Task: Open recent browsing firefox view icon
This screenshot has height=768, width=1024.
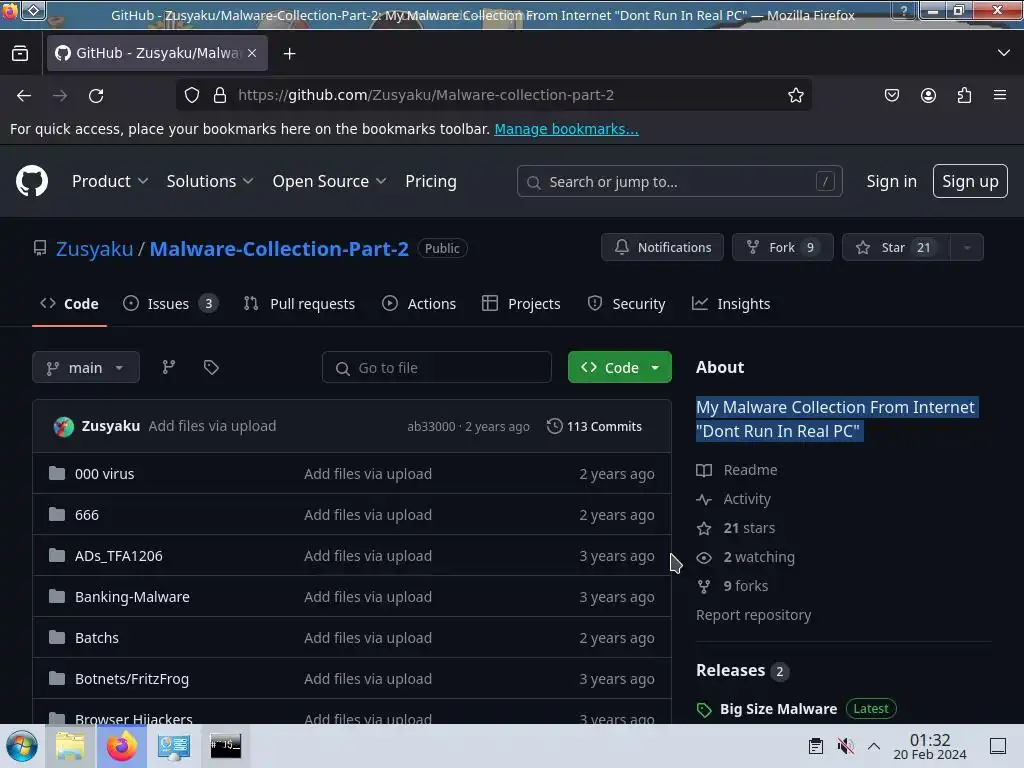Action: (20, 54)
